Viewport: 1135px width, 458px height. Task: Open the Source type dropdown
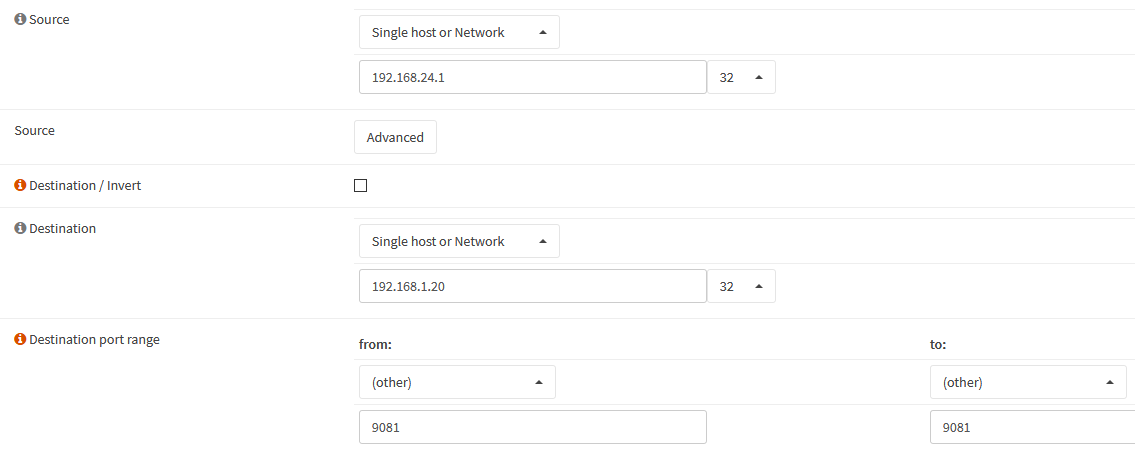coord(459,32)
